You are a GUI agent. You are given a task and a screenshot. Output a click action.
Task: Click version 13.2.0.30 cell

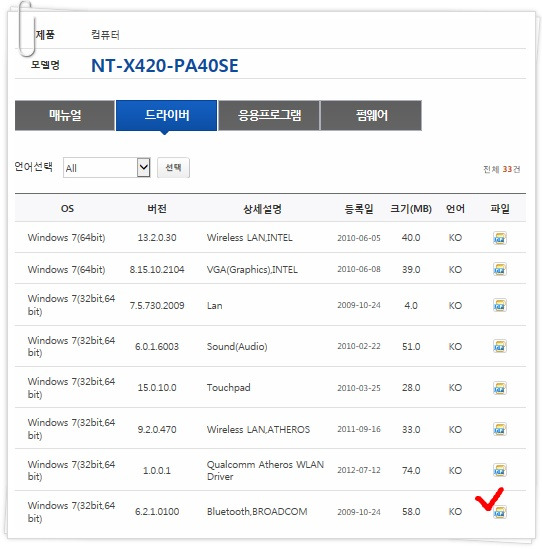pos(157,238)
